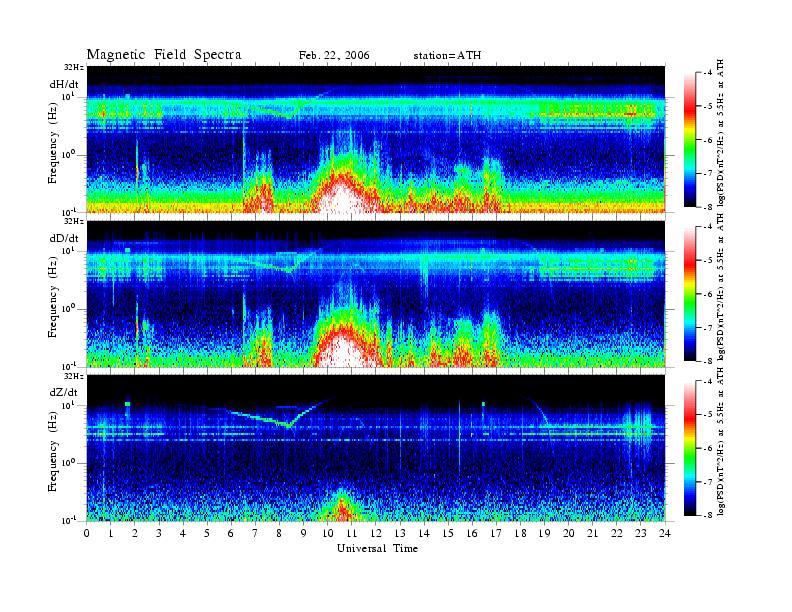Click the dH/dt color bar PSD units label
The height and width of the screenshot is (612, 792).
pos(722,133)
